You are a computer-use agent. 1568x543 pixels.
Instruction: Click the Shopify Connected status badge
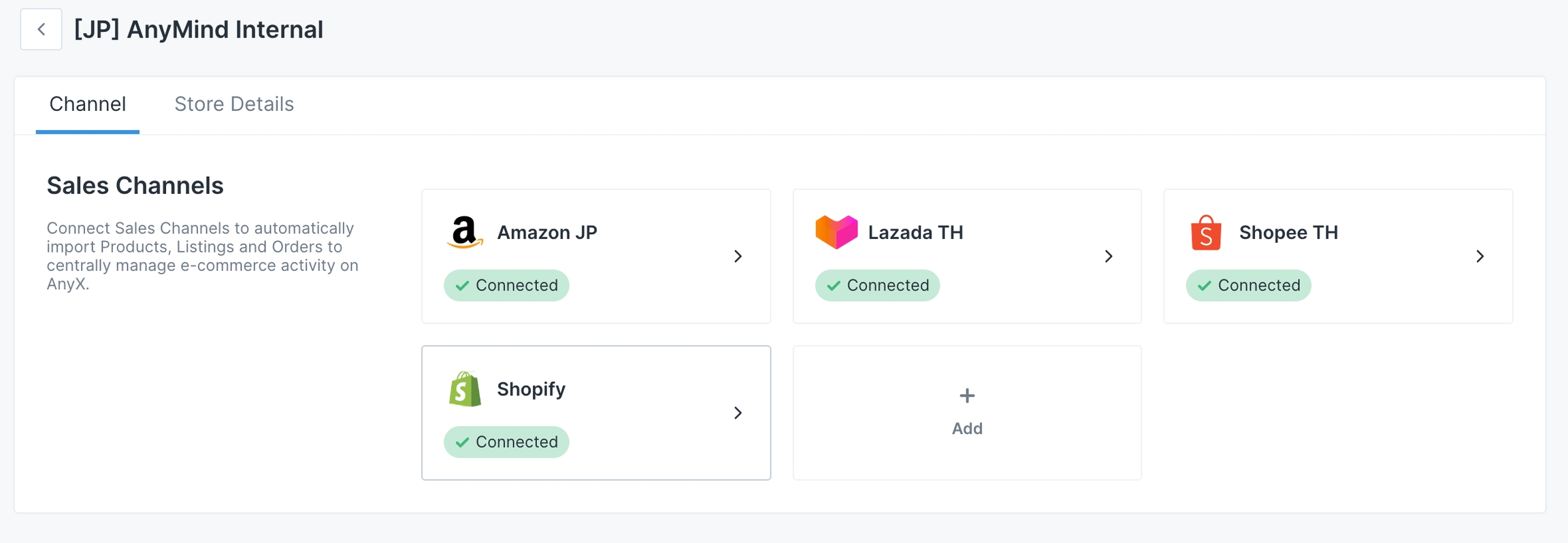[506, 442]
